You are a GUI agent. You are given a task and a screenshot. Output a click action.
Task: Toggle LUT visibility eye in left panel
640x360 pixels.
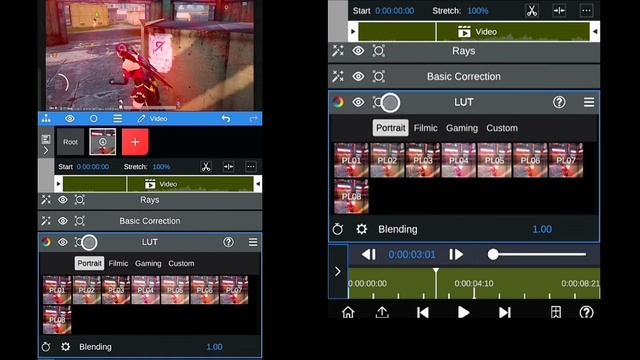pyautogui.click(x=62, y=242)
